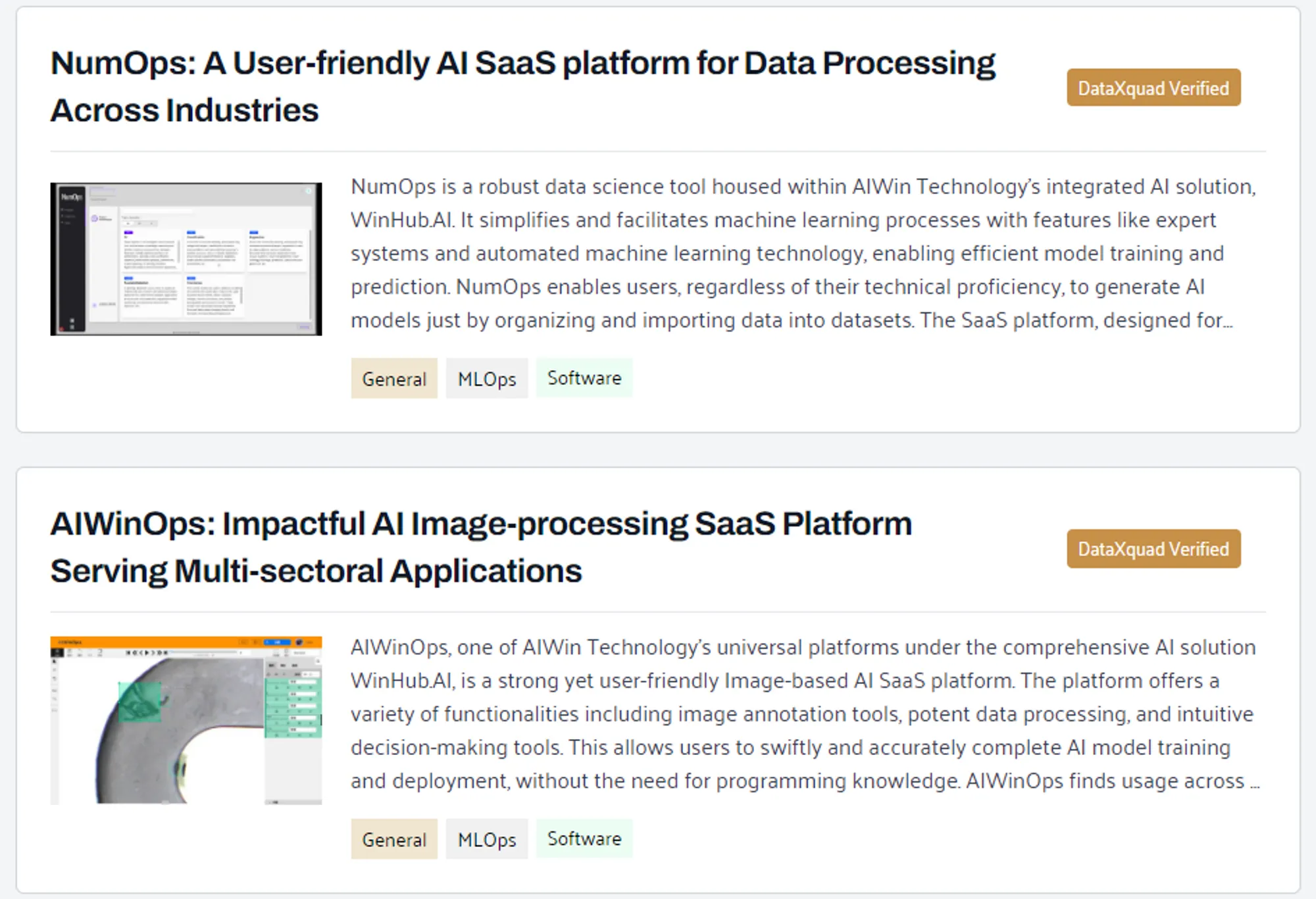This screenshot has width=1316, height=899.
Task: Open the AIWinOps screenshot thumbnail
Action: click(x=186, y=720)
